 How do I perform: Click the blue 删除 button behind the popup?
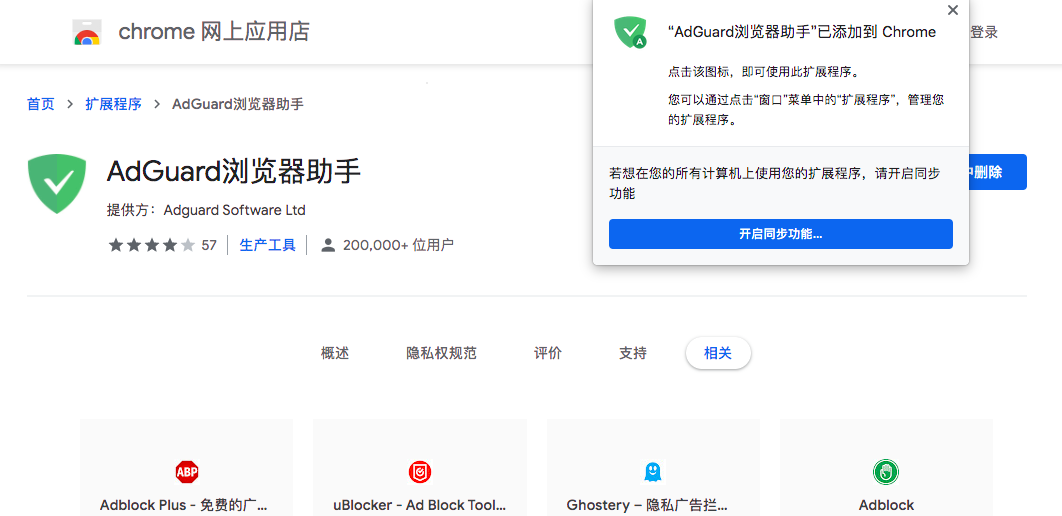(x=998, y=172)
